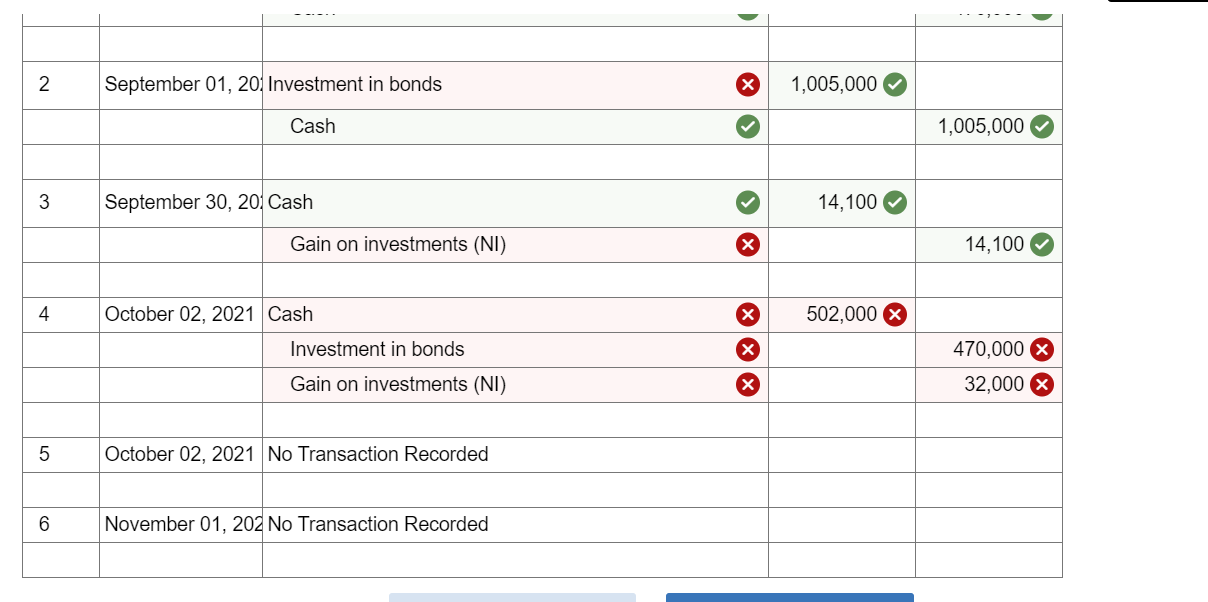Viewport: 1208px width, 602px height.
Task: Click the red X beside Gain on investments (NI)
Action: point(747,244)
